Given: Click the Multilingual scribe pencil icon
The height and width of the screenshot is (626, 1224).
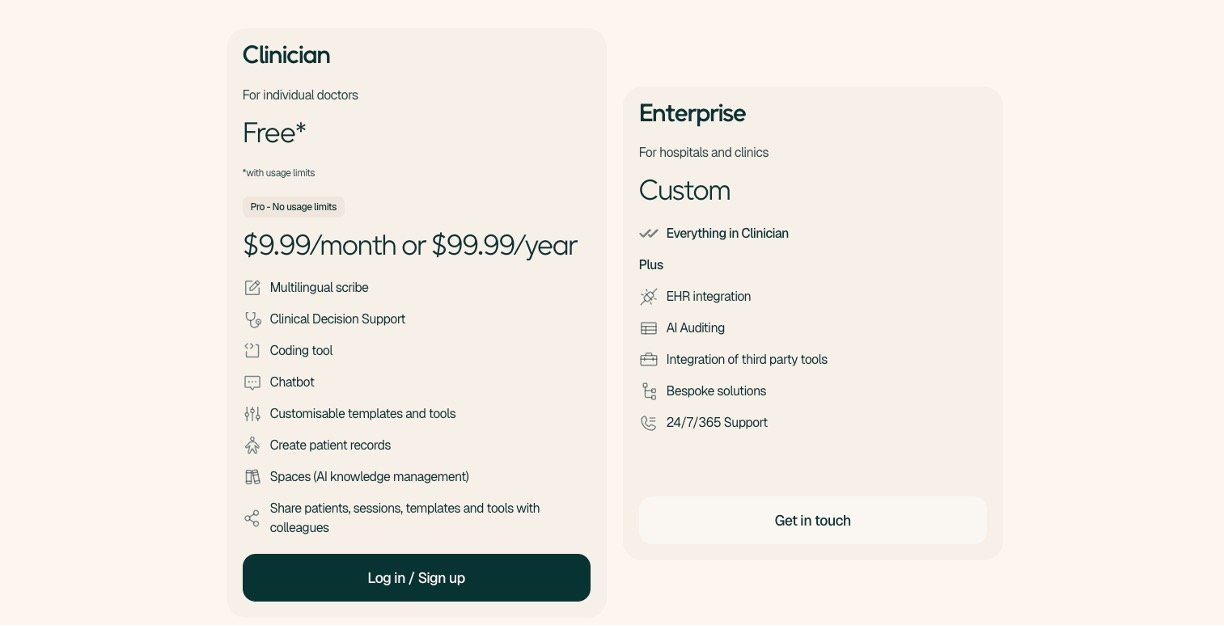Looking at the screenshot, I should pyautogui.click(x=252, y=288).
